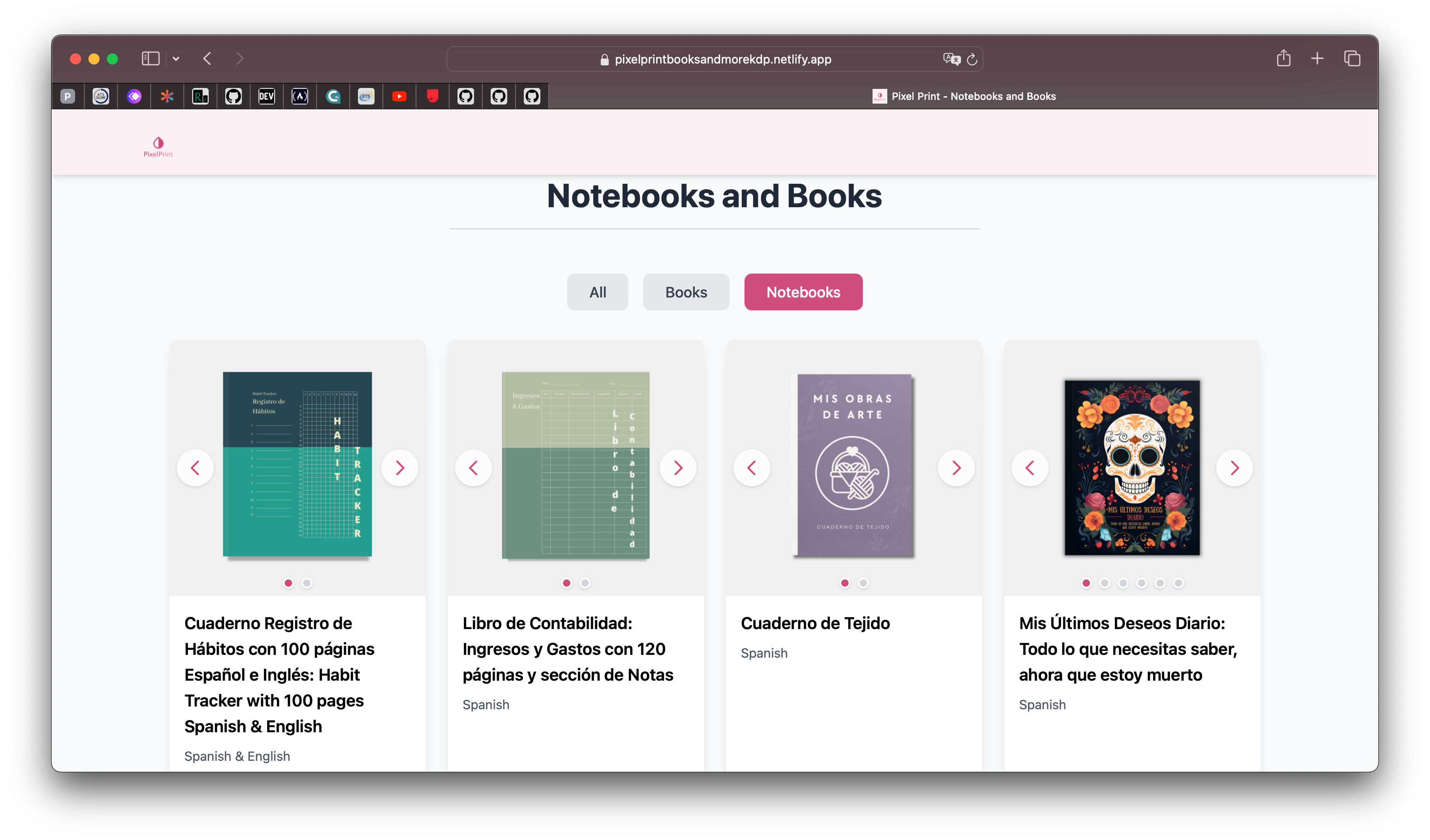Click the Libro de Contabilidad cover image
The width and height of the screenshot is (1430, 840).
[575, 465]
